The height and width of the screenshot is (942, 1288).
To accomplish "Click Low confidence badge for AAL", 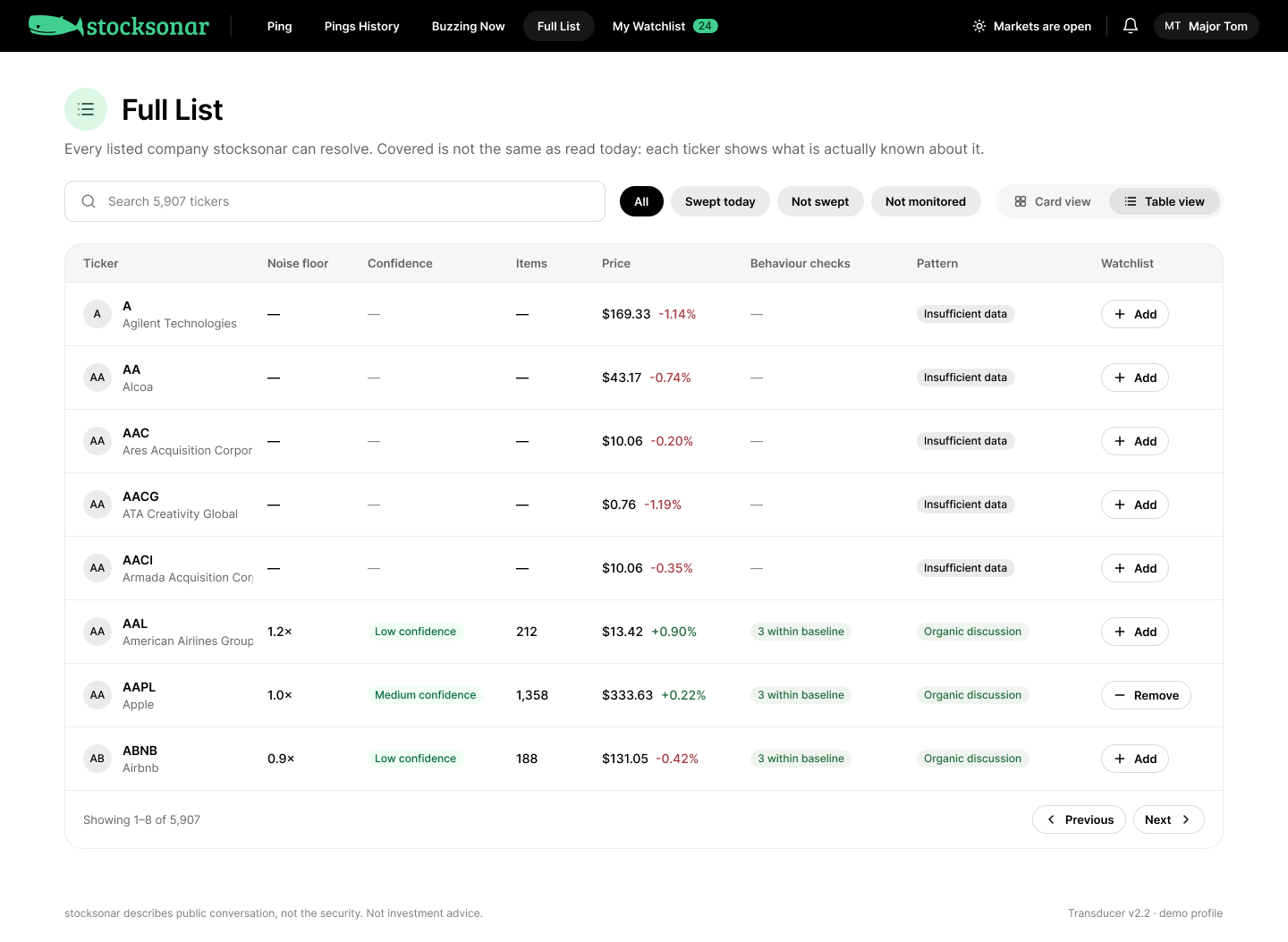I will [x=416, y=632].
